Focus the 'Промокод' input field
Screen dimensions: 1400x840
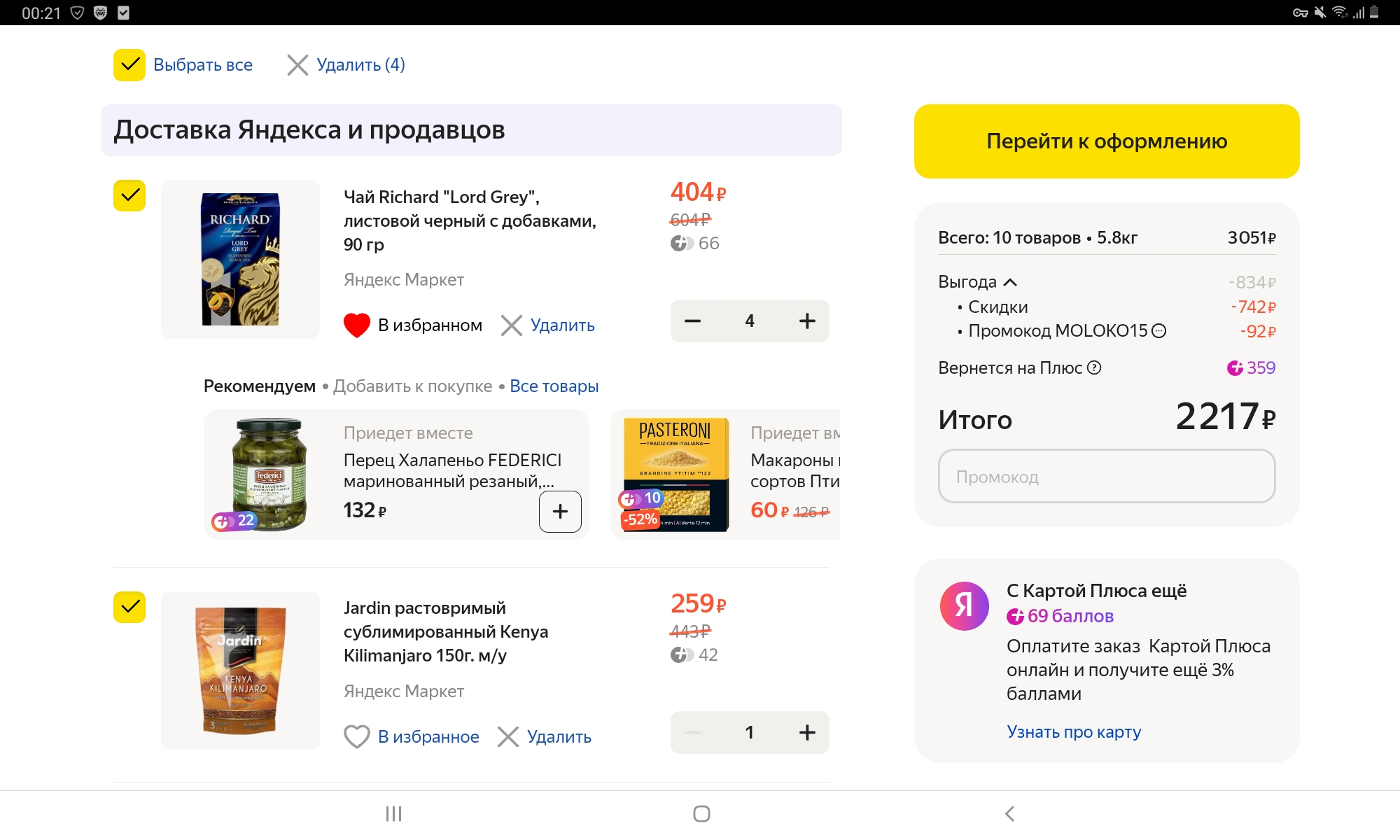tap(1107, 476)
